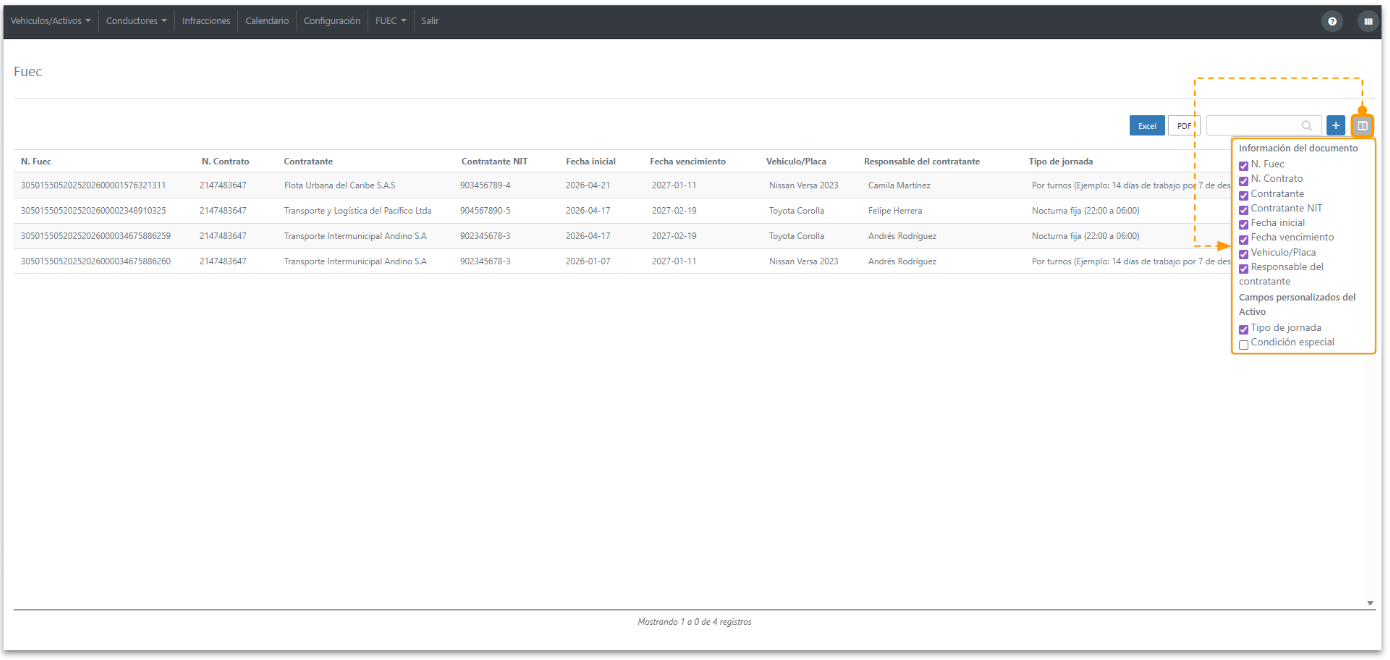Open the Calendario menu item
This screenshot has width=1390, height=660.
[267, 21]
